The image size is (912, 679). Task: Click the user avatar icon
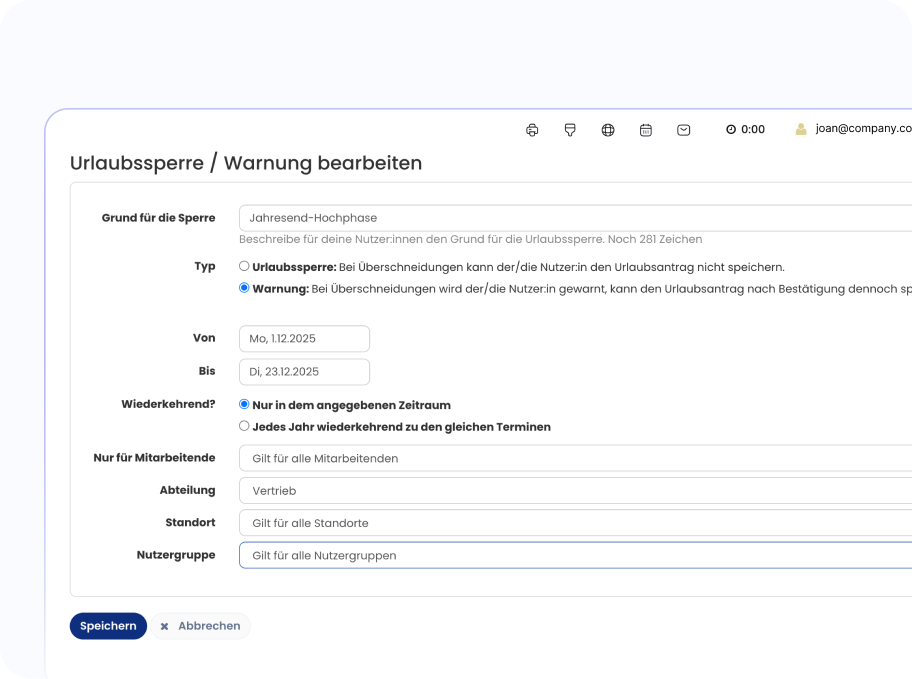(x=801, y=129)
